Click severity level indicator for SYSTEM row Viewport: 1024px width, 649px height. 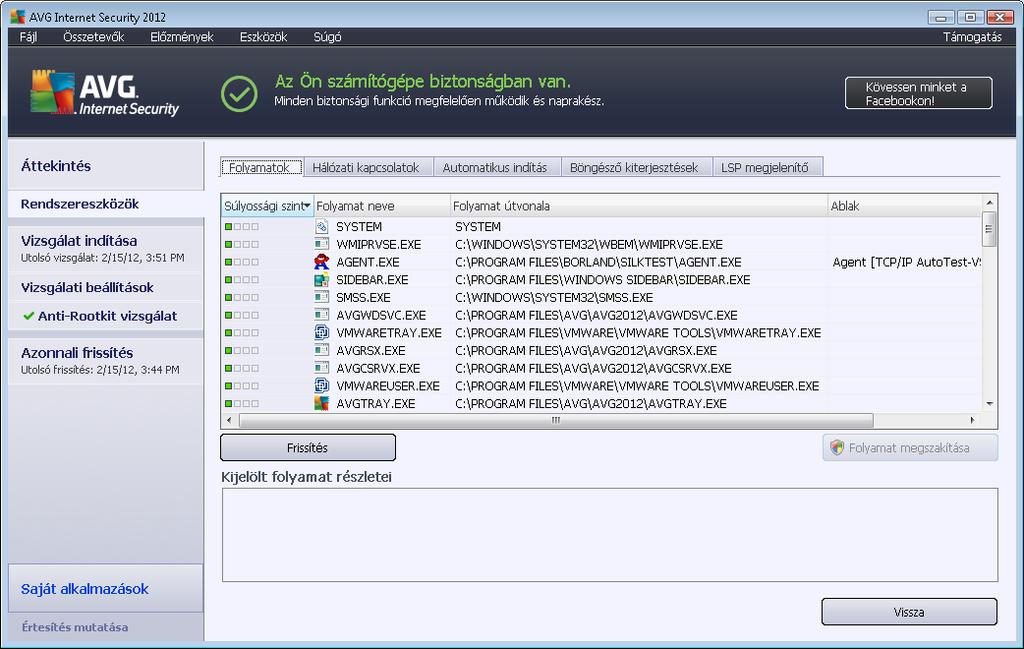coord(242,227)
